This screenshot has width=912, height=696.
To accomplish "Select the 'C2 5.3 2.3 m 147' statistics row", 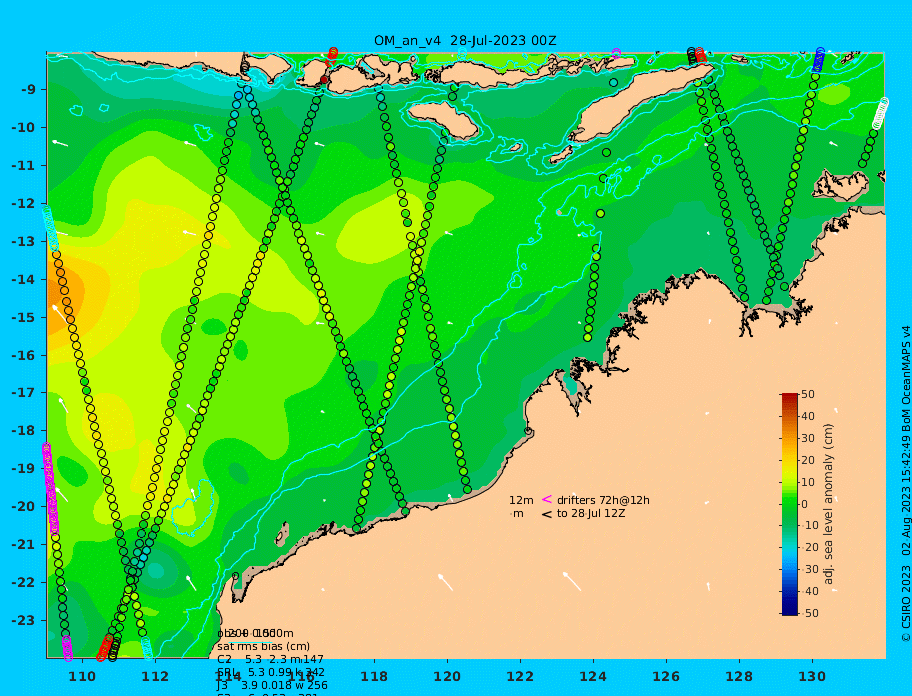I will [270, 659].
